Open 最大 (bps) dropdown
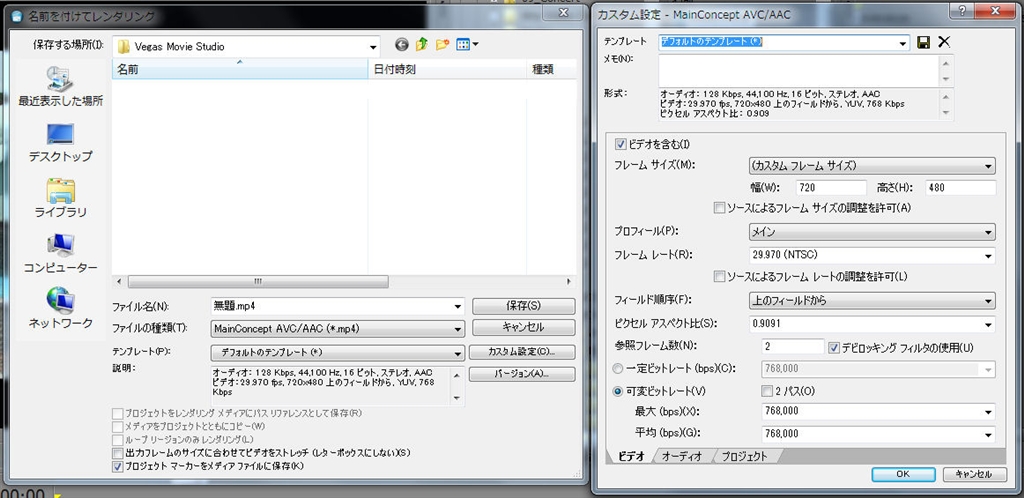Viewport: 1024px width, 498px height. pos(988,412)
